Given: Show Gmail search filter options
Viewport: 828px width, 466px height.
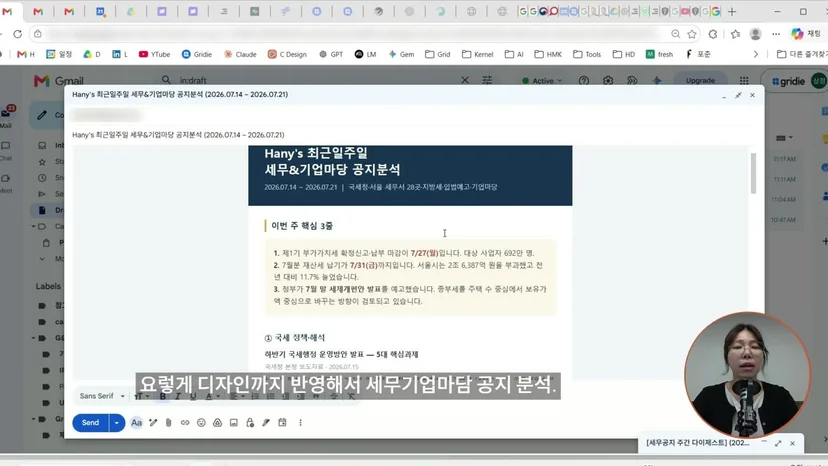Looking at the screenshot, I should click(487, 80).
